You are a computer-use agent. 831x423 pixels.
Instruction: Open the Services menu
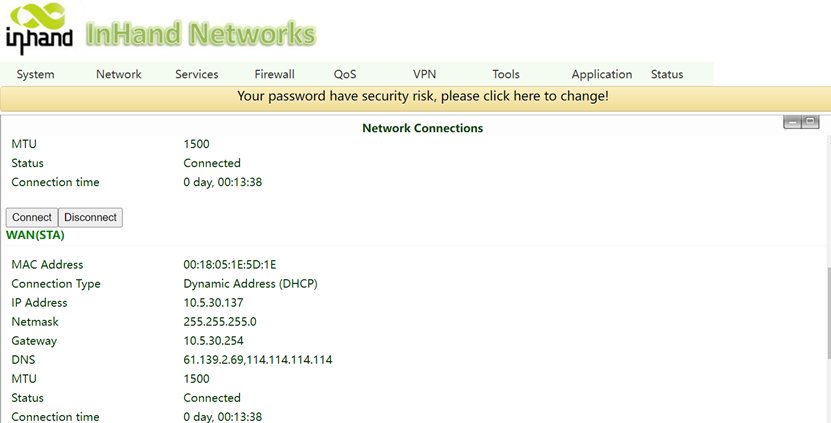[x=197, y=74]
